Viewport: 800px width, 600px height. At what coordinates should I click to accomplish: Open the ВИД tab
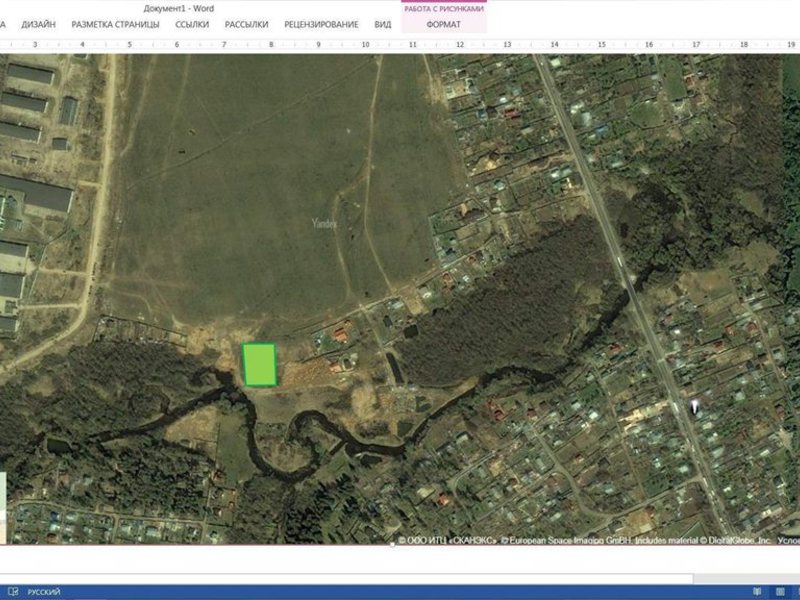383,24
